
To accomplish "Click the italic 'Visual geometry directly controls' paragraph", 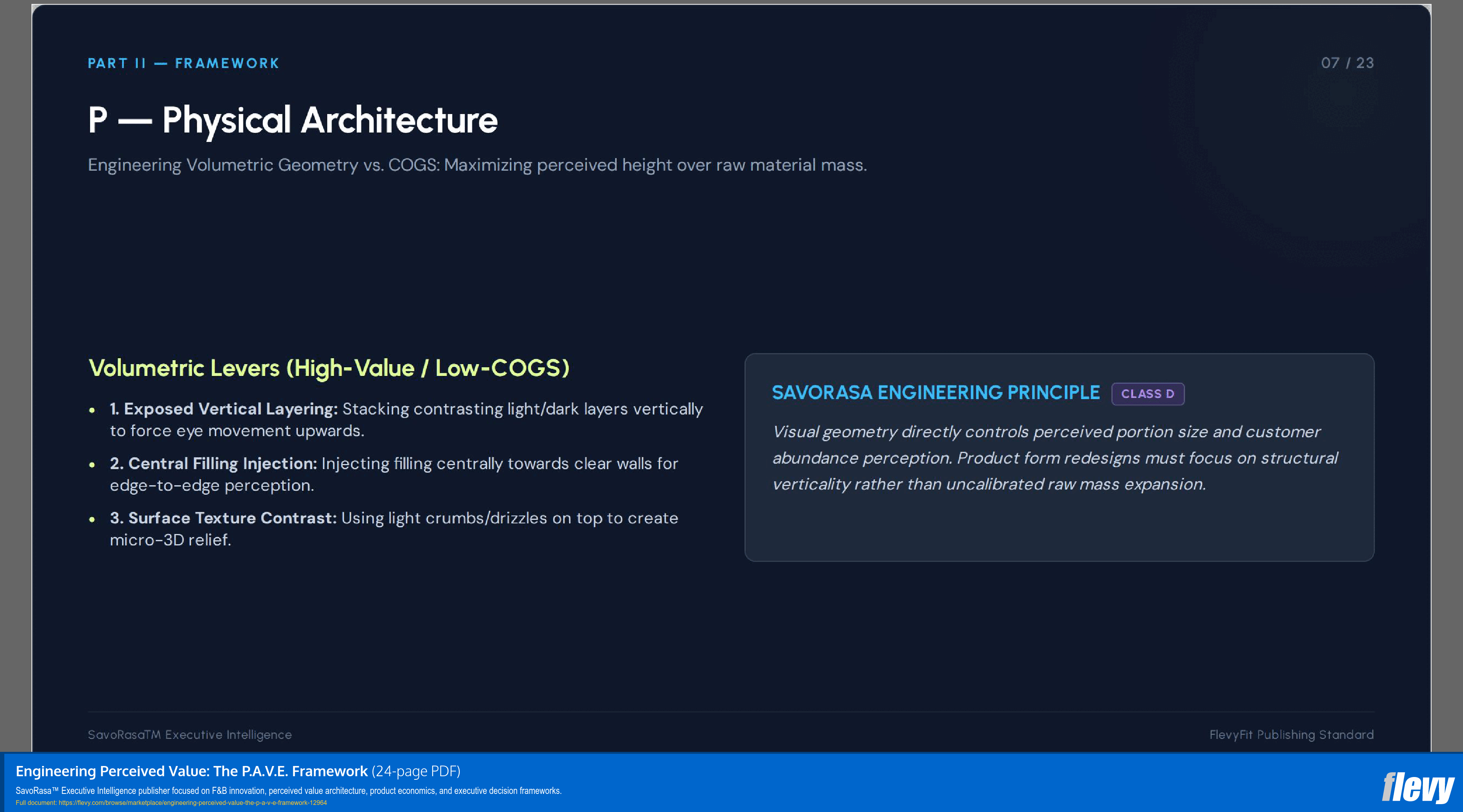I will (1055, 458).
